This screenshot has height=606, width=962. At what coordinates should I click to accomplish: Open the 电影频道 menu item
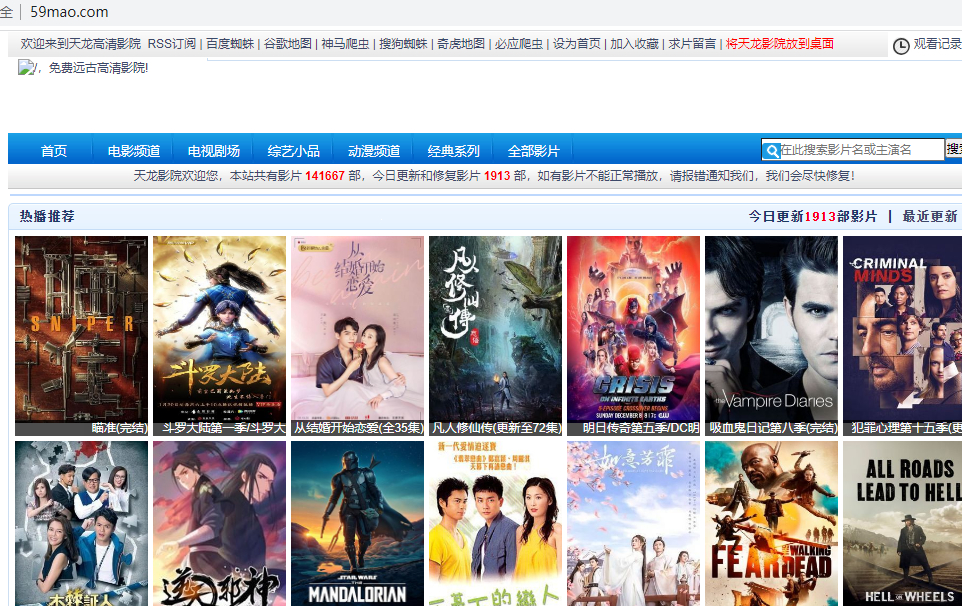point(134,151)
